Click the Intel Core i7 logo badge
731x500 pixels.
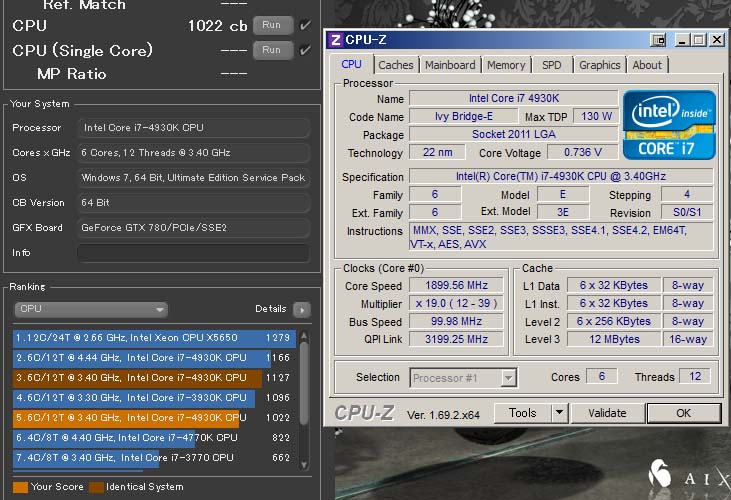[669, 125]
